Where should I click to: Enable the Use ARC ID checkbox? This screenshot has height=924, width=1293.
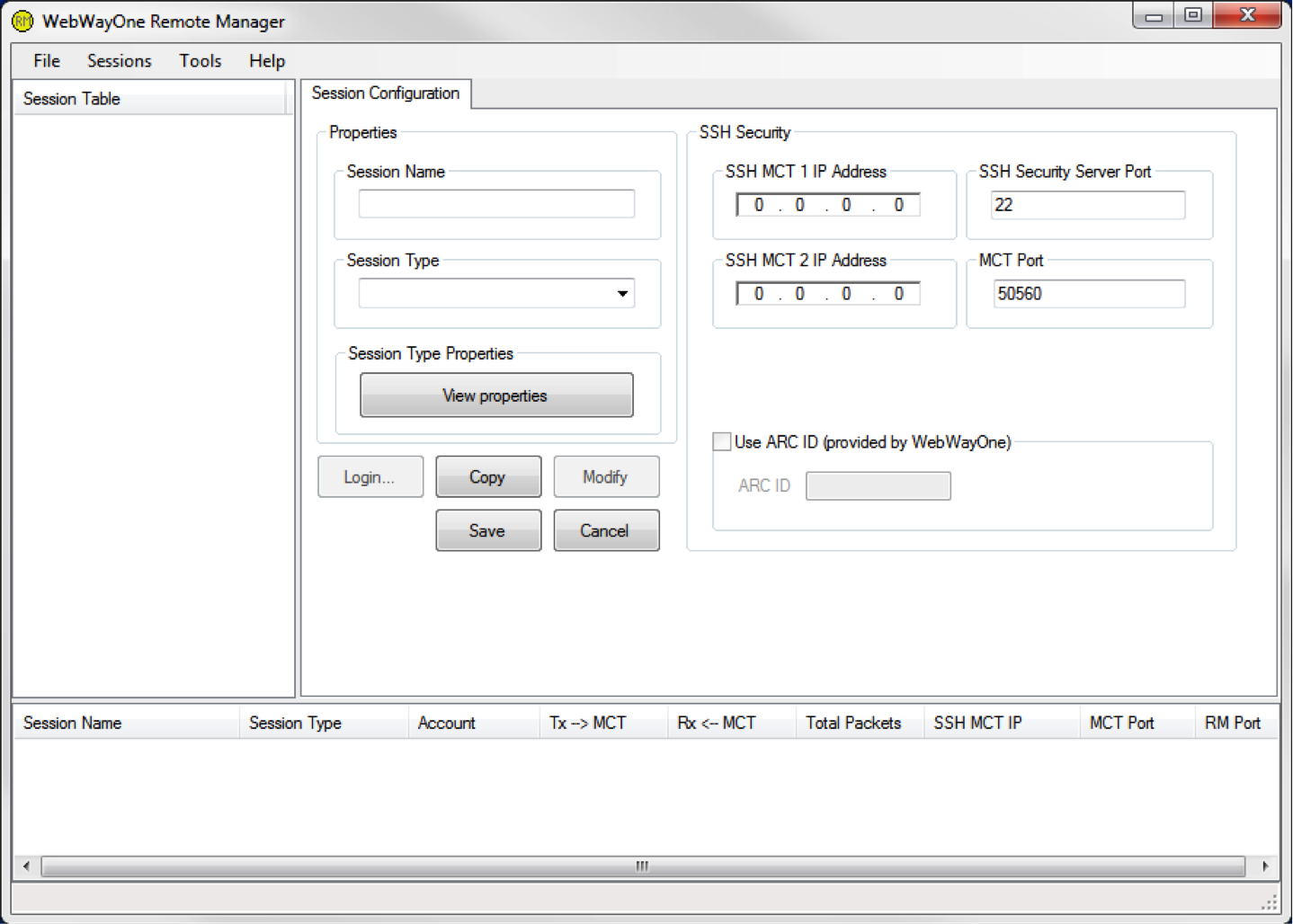(x=722, y=442)
